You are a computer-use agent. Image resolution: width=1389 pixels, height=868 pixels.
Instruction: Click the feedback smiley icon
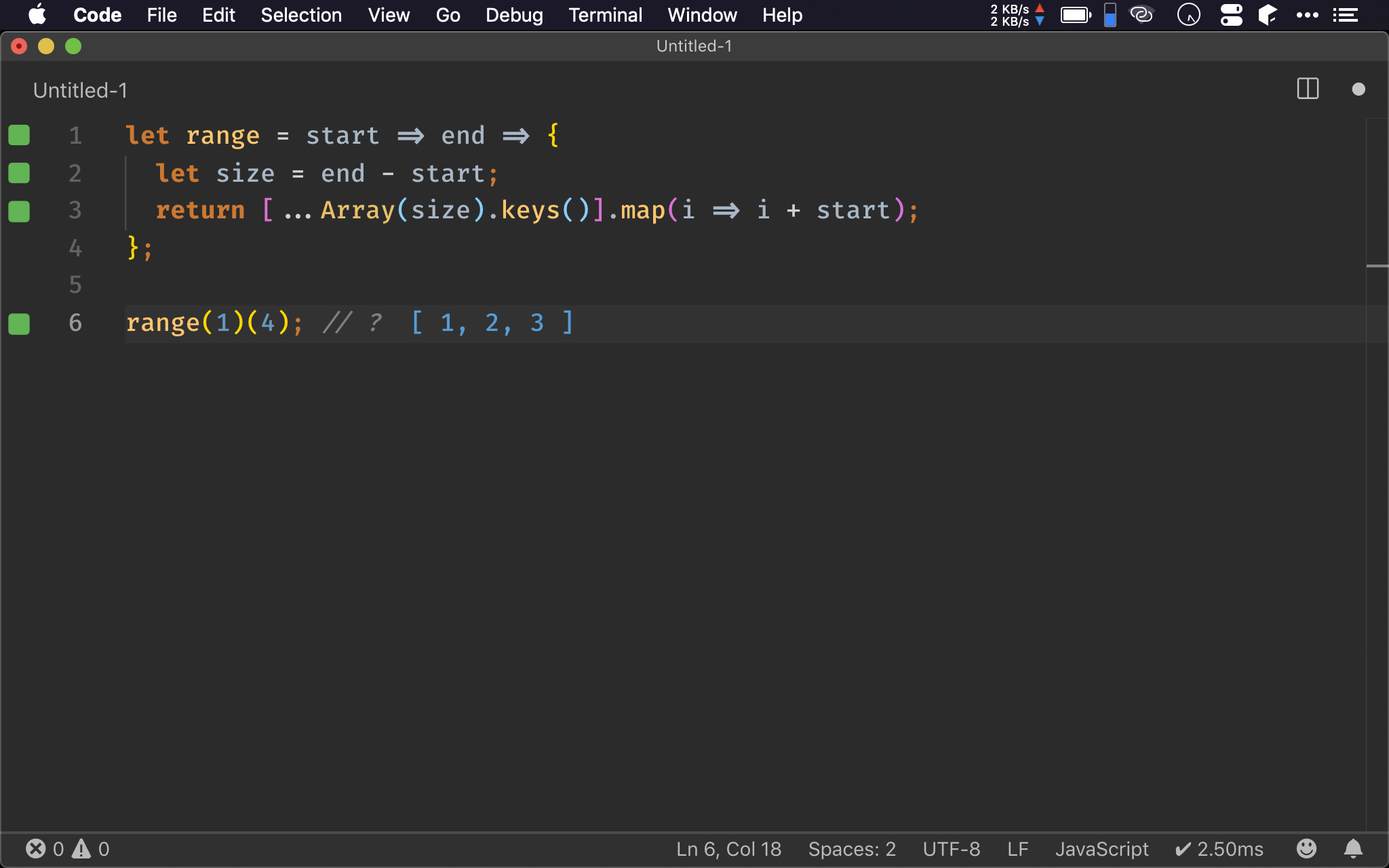(1306, 848)
